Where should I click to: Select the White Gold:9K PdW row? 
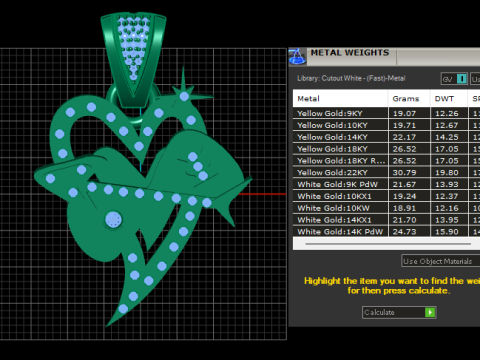tap(387, 184)
